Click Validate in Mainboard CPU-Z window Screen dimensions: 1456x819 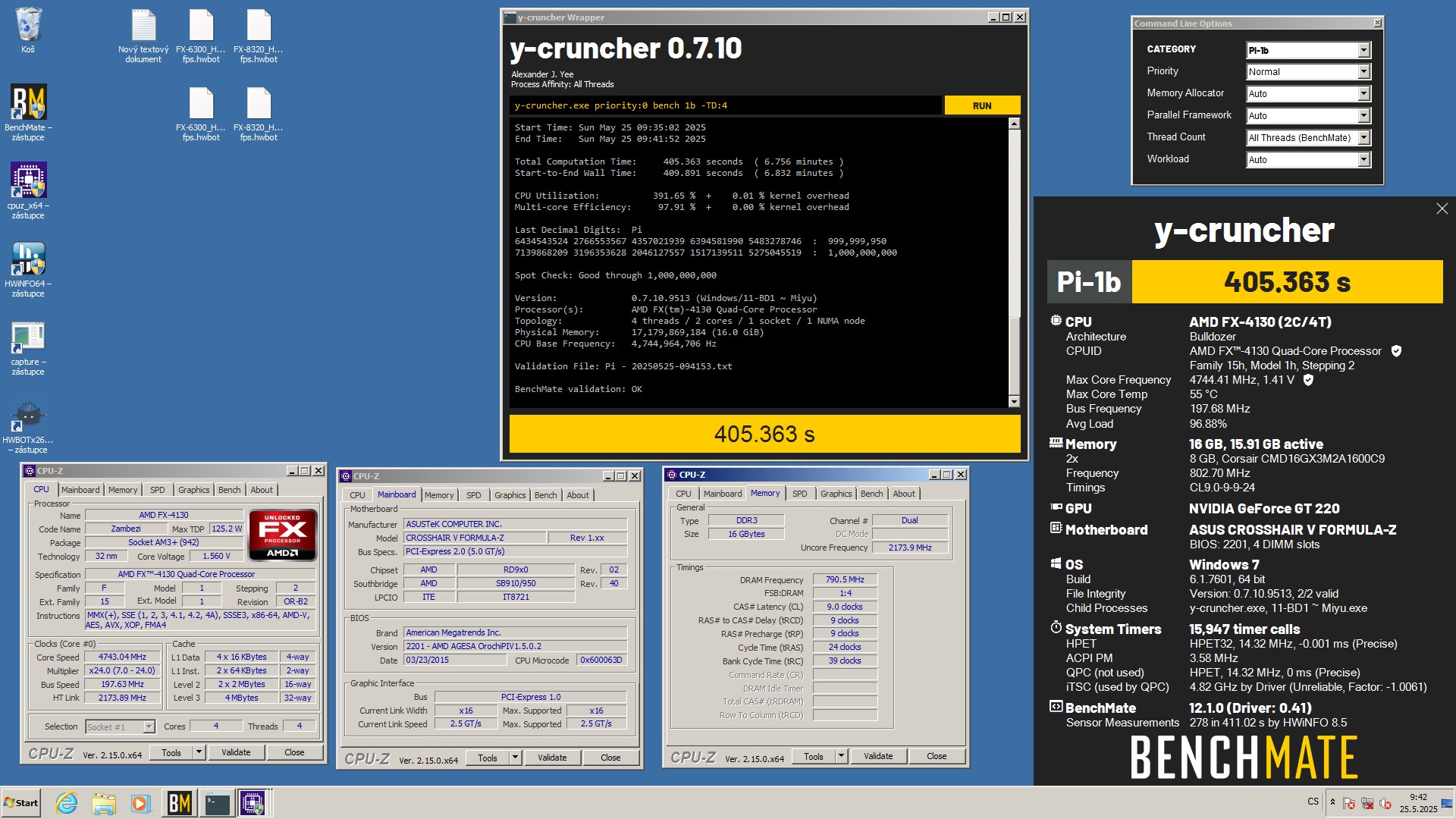(552, 758)
